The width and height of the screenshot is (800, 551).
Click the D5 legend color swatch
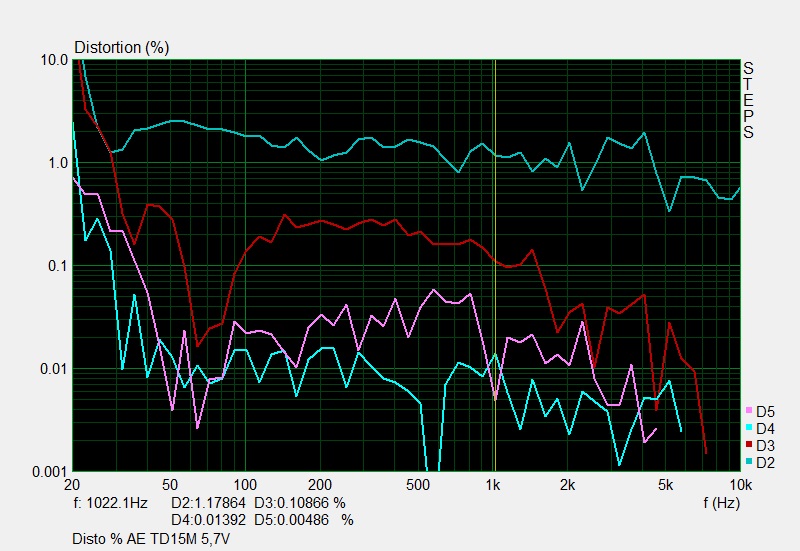point(749,410)
